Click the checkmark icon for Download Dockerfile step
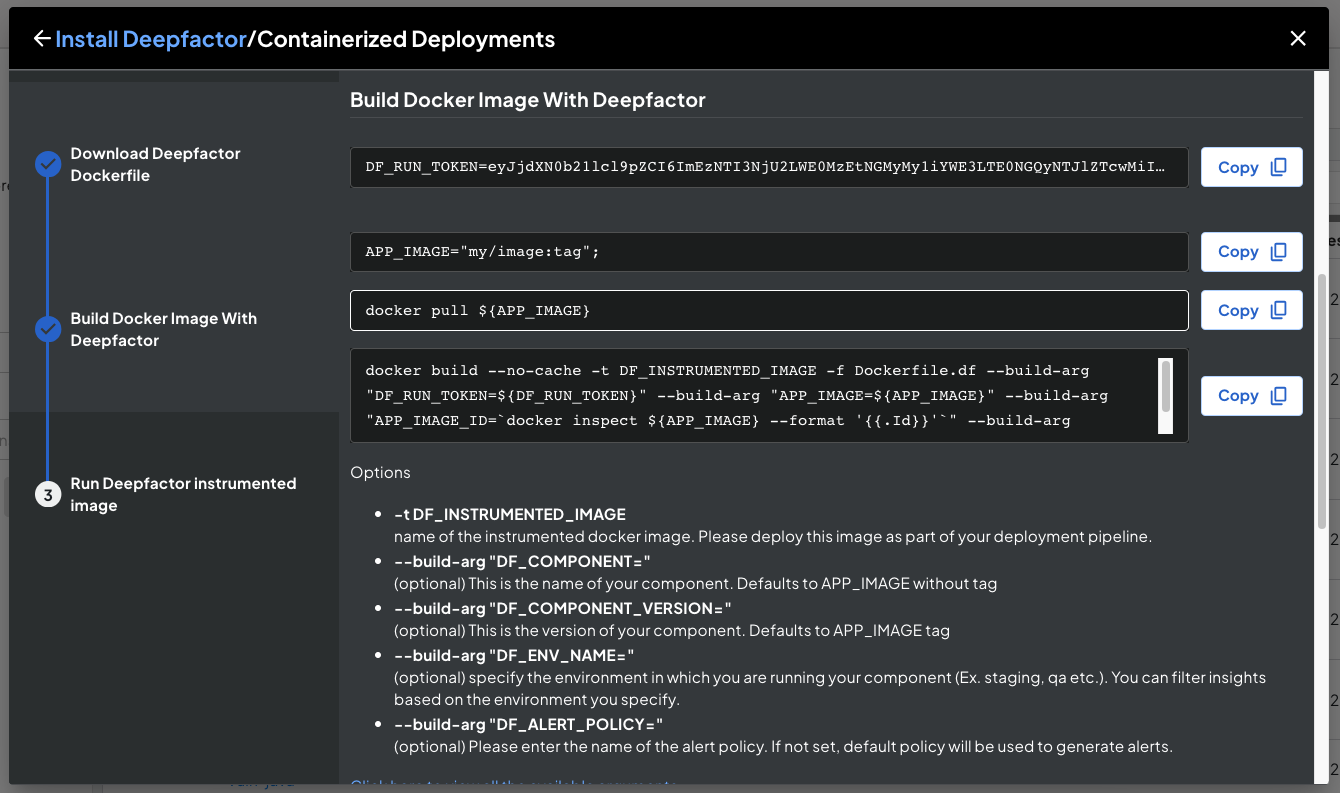 tap(48, 164)
